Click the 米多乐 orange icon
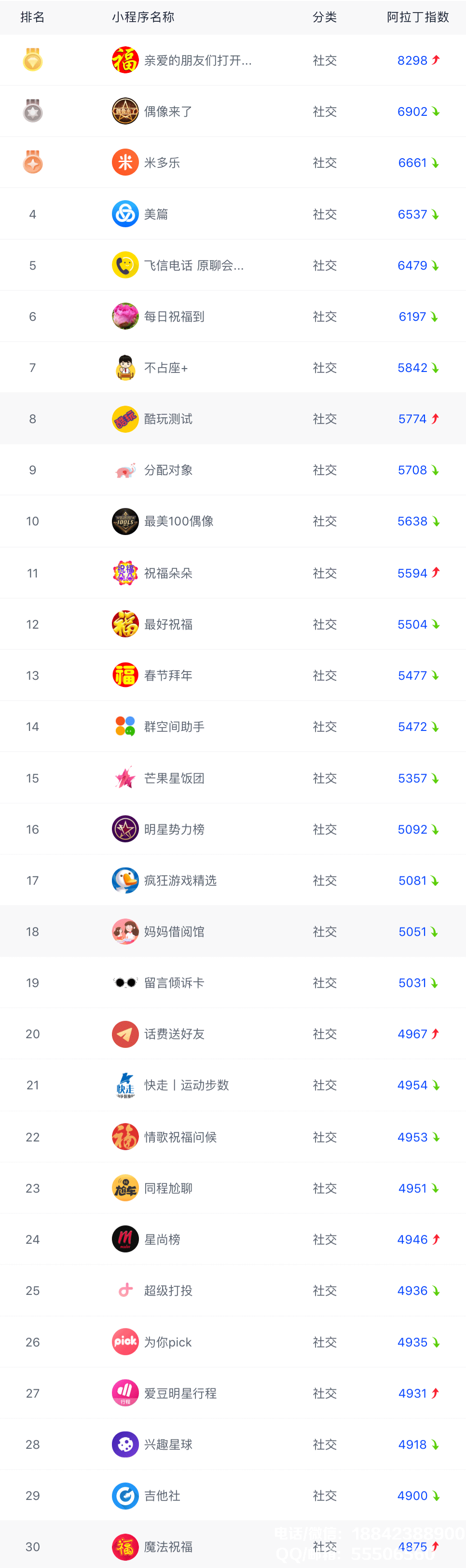 tap(125, 163)
